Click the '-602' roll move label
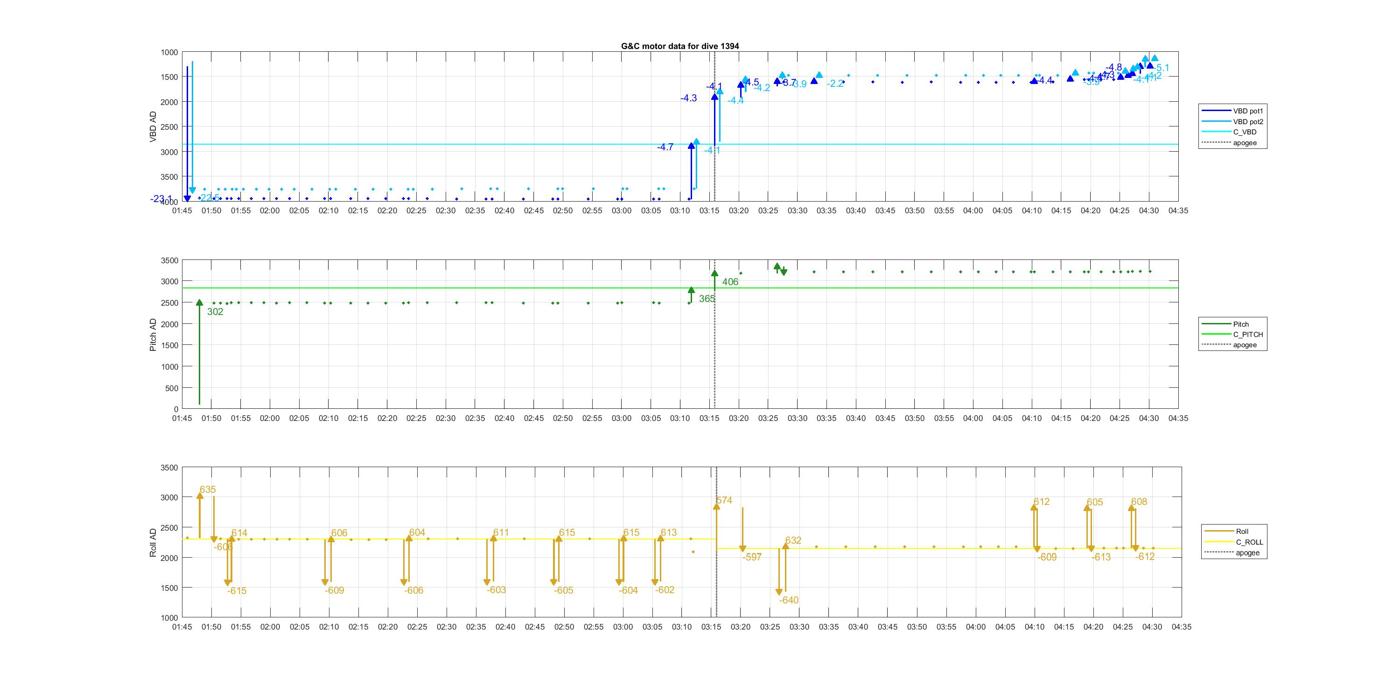Viewport: 1400px width, 693px height. coord(664,590)
